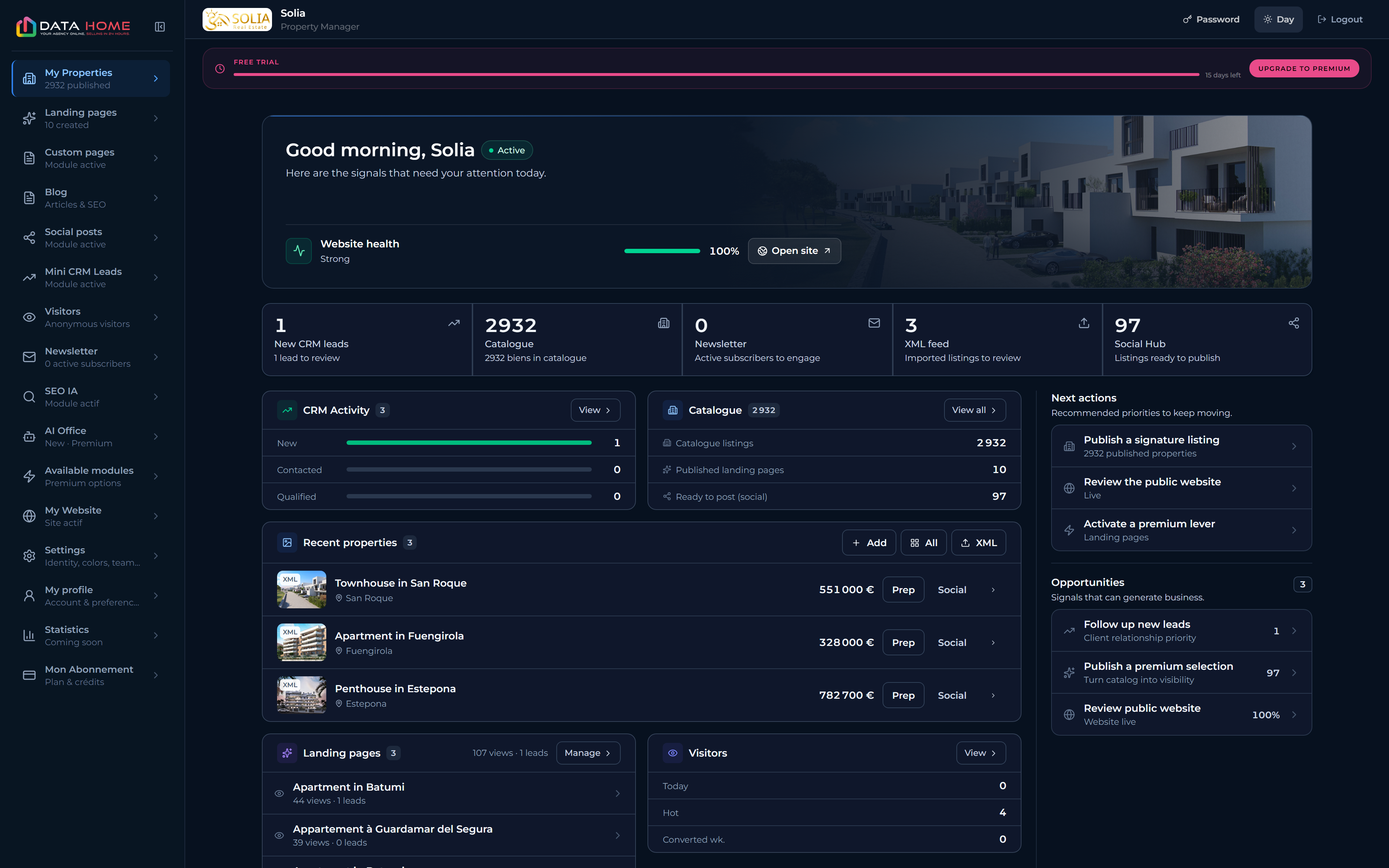Click the Website health pulse icon

point(299,251)
